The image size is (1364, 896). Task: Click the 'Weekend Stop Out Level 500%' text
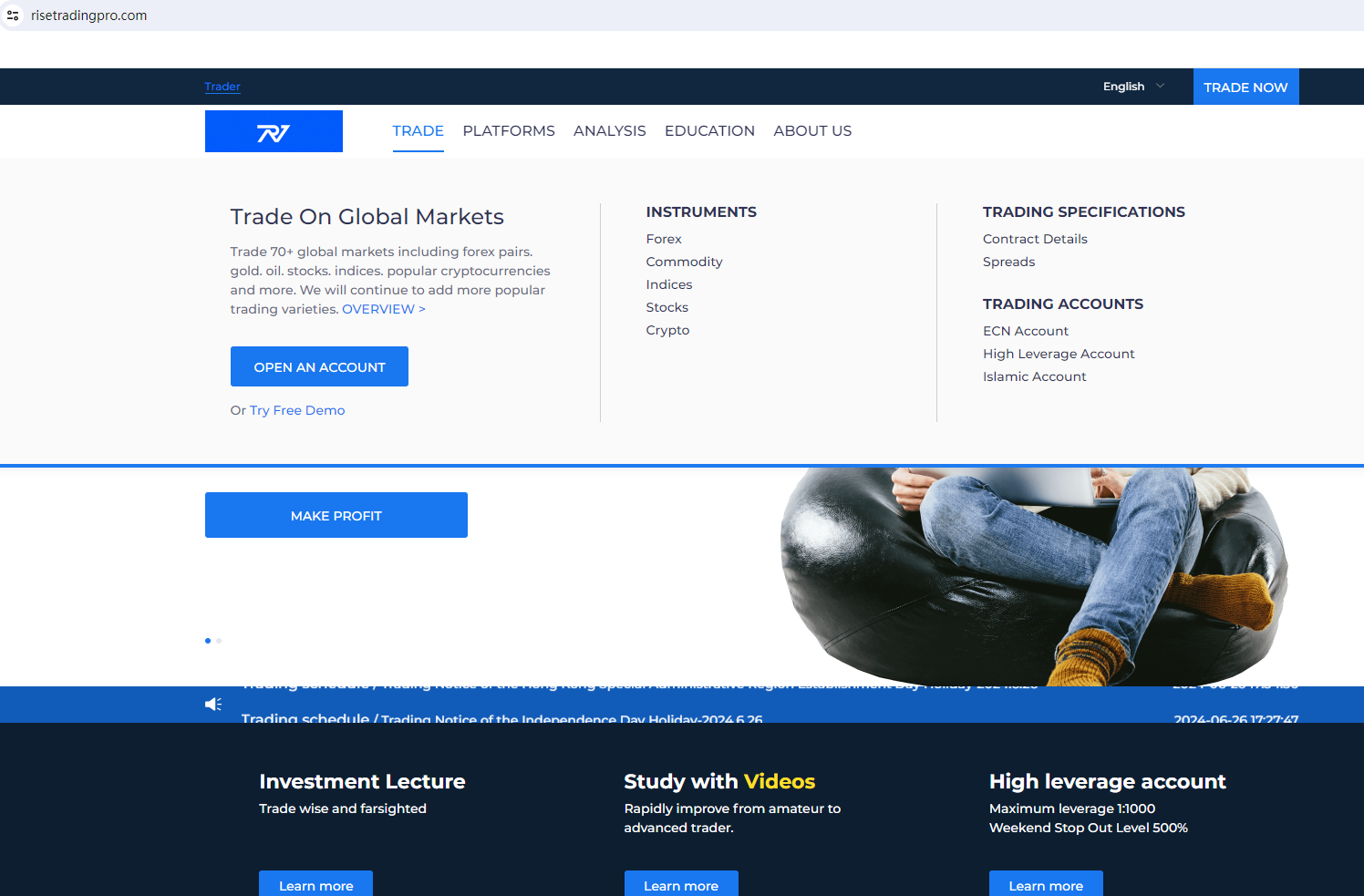pos(1089,828)
